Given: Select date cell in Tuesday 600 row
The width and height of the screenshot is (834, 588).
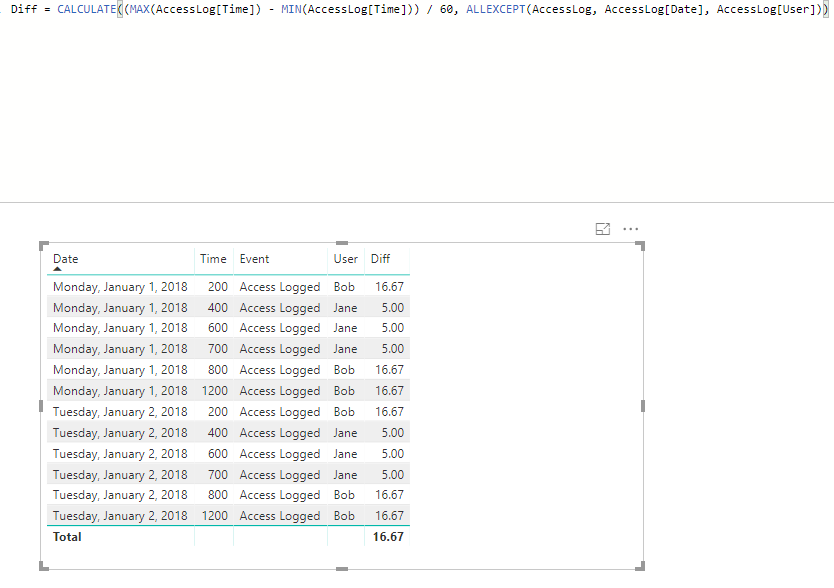Looking at the screenshot, I should point(120,454).
